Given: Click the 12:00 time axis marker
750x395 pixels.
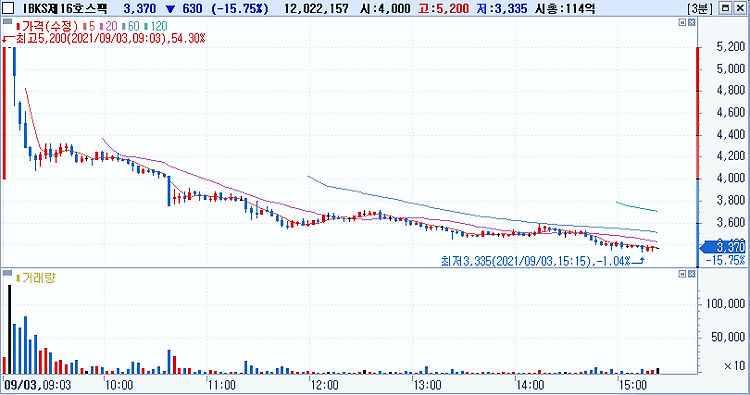Looking at the screenshot, I should 324,385.
